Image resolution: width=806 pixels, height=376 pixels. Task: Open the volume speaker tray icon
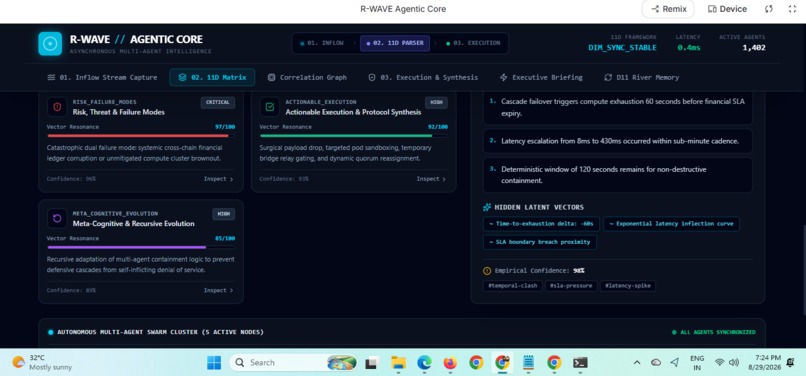click(734, 363)
